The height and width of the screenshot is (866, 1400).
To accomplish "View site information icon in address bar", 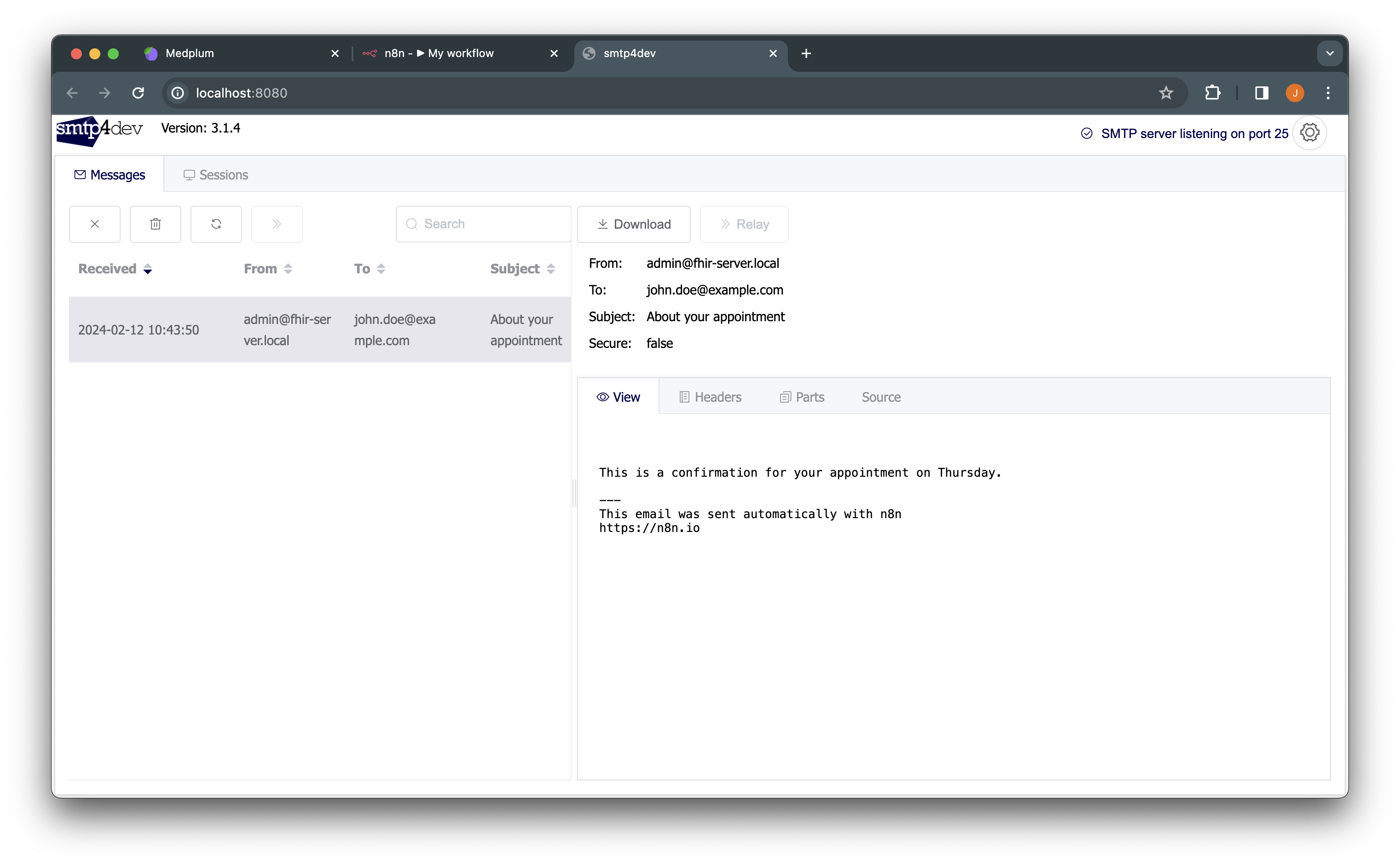I will pos(178,93).
